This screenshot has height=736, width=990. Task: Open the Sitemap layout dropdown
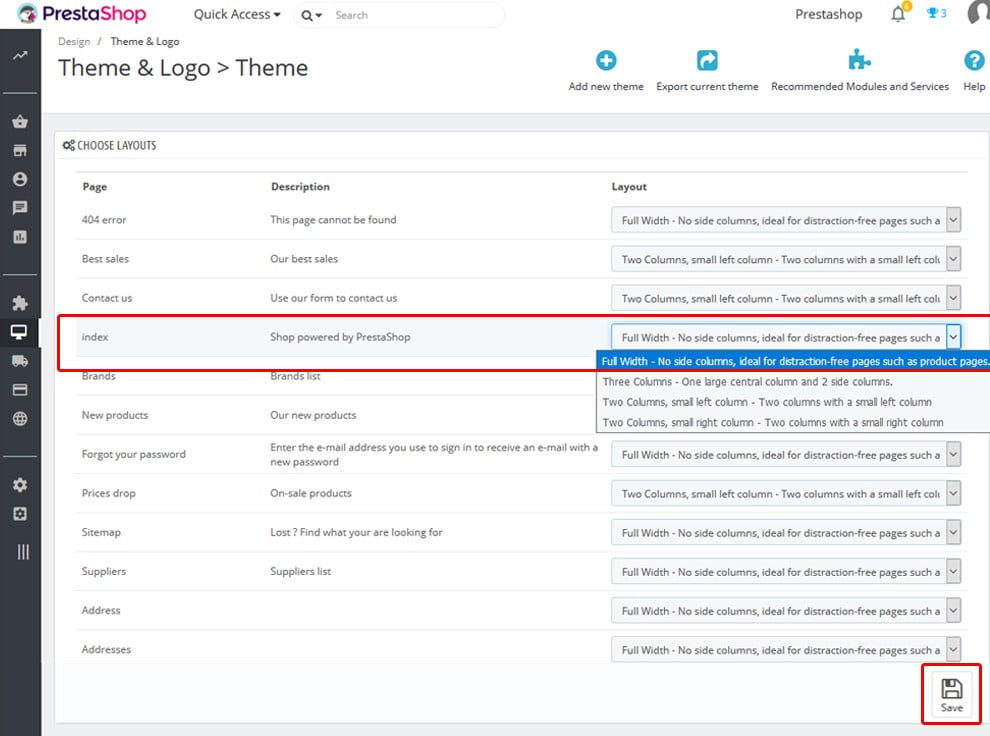(x=786, y=533)
